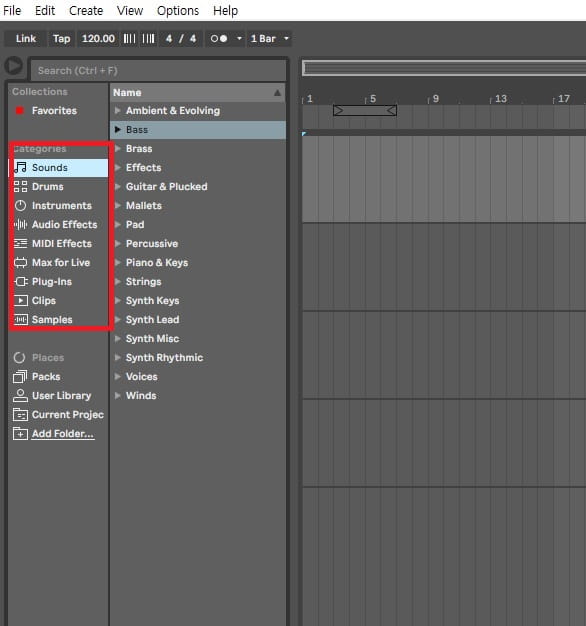Open the Create menu

click(86, 10)
